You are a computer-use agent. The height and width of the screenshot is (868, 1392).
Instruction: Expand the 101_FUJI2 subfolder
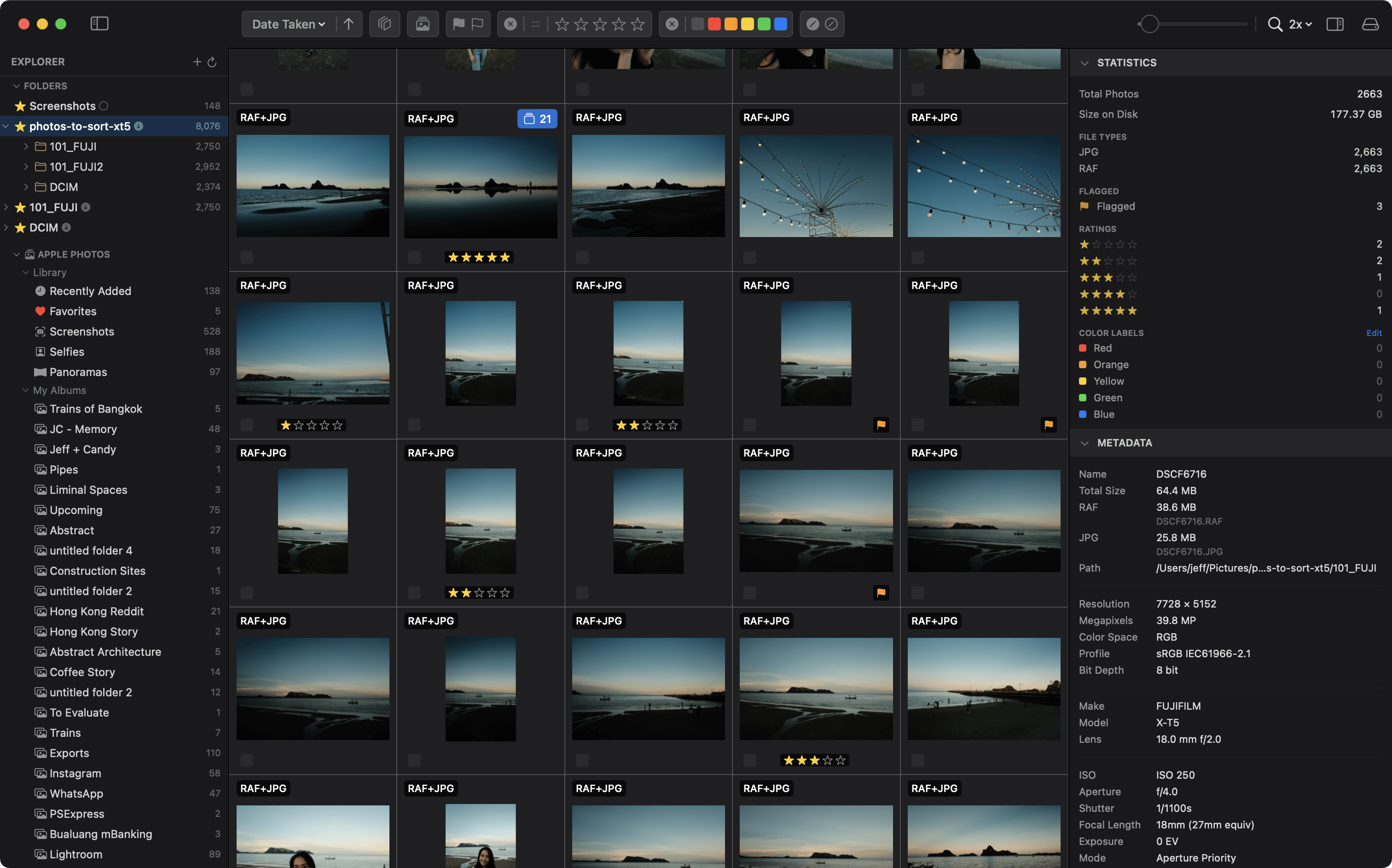point(26,167)
